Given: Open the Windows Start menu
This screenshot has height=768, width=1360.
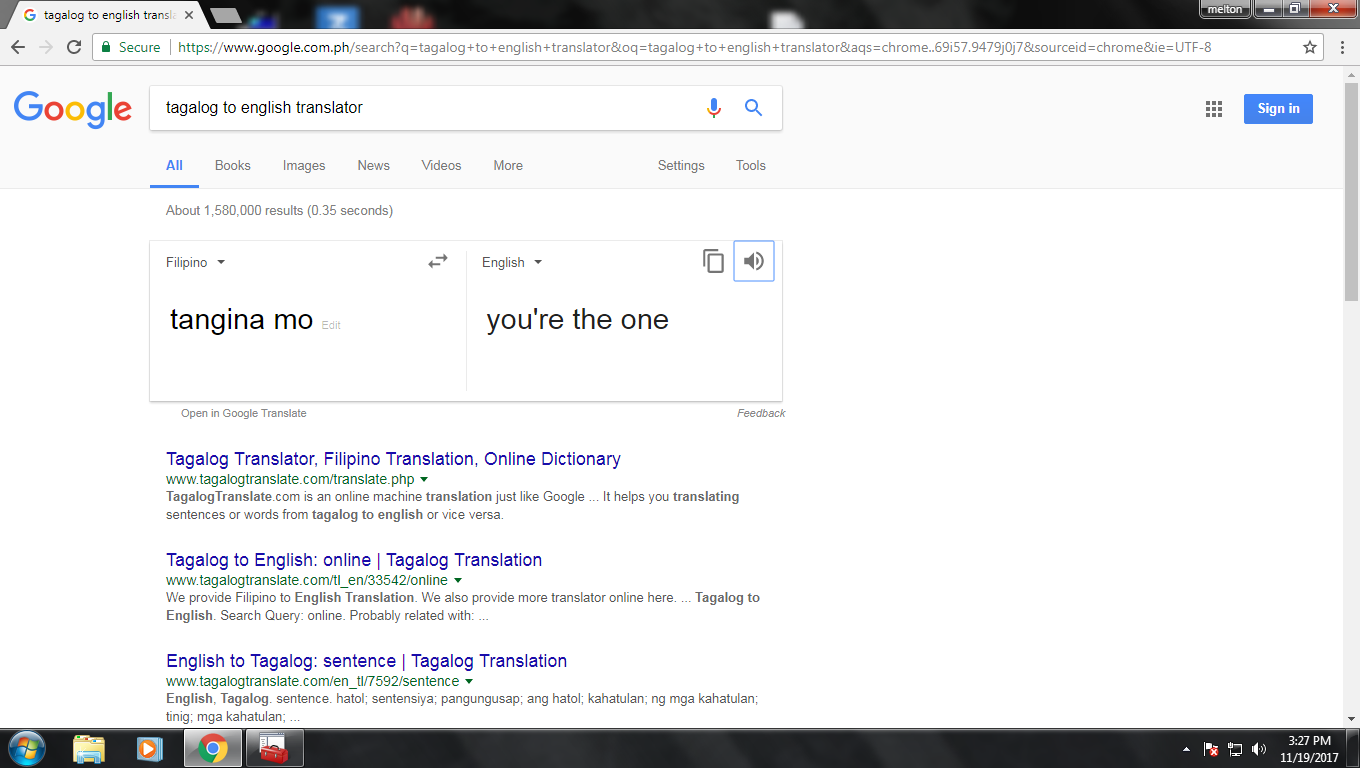Looking at the screenshot, I should click(x=27, y=748).
